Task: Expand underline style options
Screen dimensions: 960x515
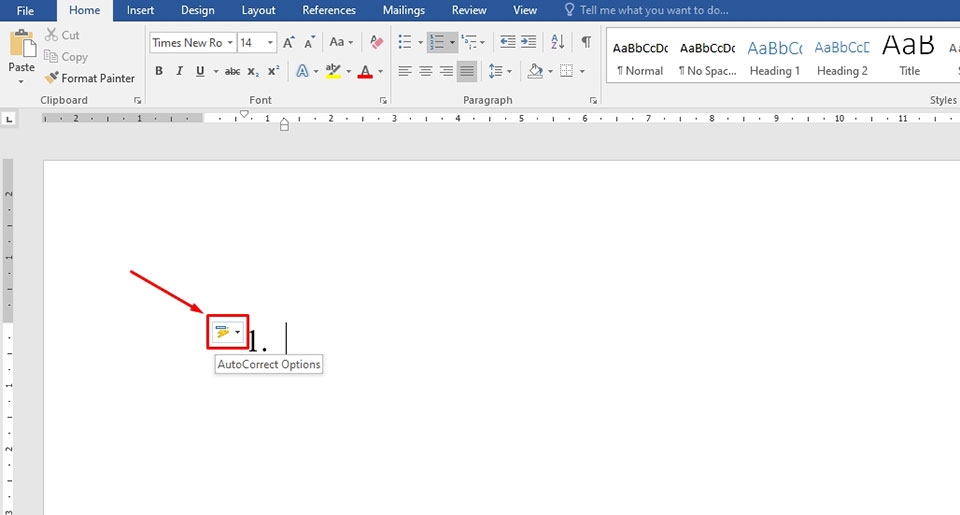Action: point(216,72)
